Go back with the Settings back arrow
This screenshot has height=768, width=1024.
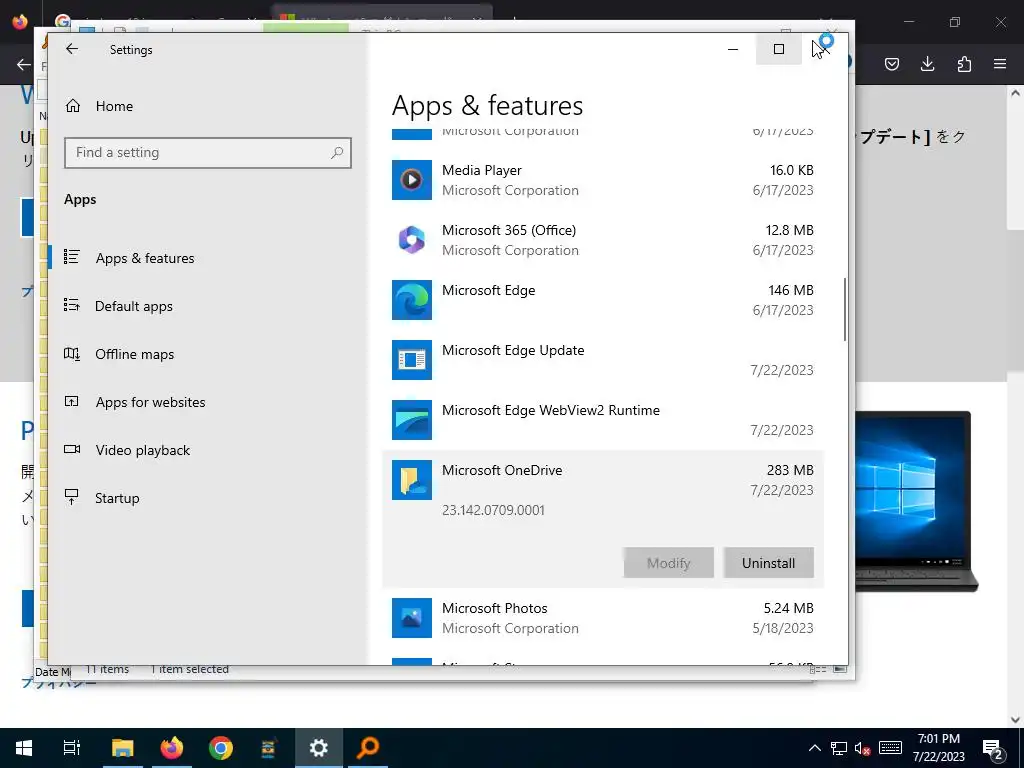72,49
